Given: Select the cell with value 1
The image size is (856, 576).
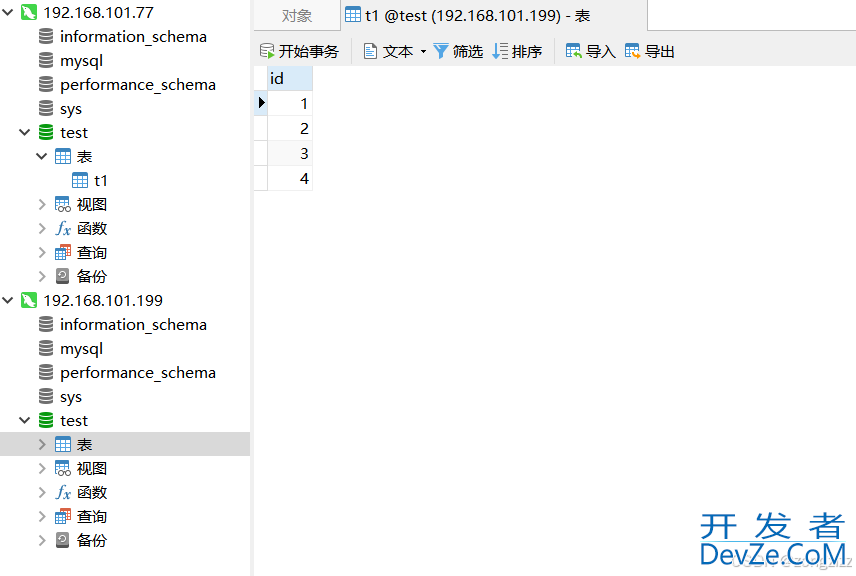Looking at the screenshot, I should click(x=290, y=103).
